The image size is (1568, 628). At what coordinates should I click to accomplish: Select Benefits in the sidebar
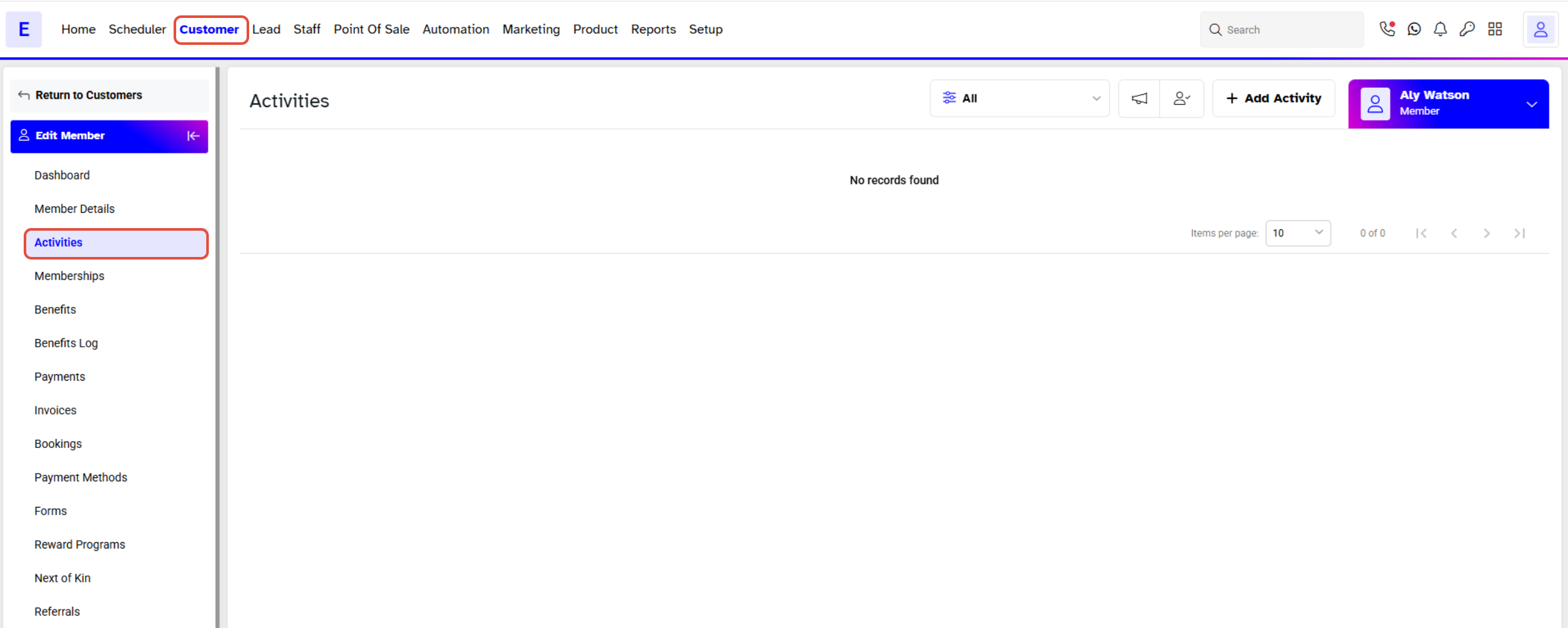tap(55, 310)
